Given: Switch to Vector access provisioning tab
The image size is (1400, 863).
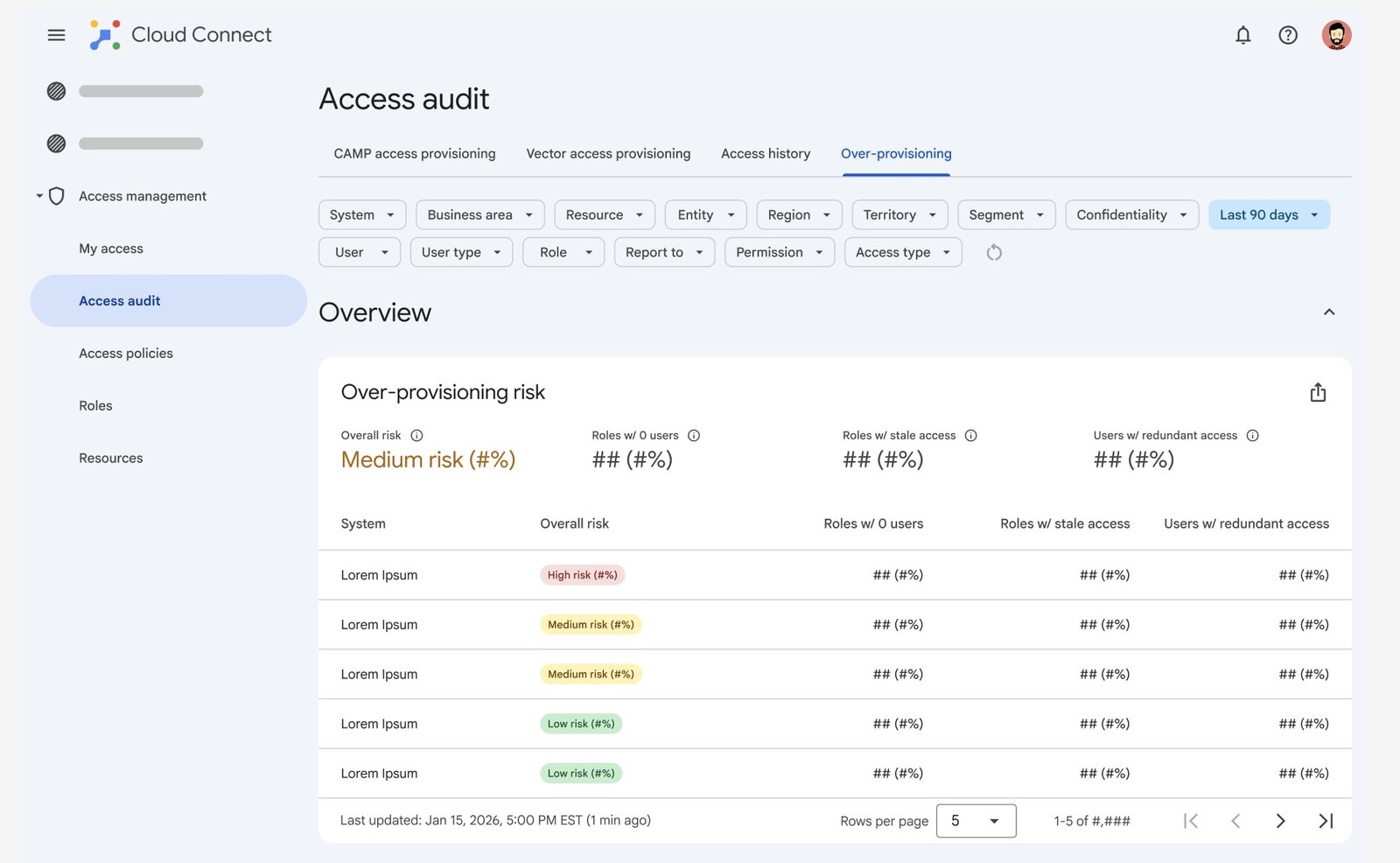Looking at the screenshot, I should point(608,153).
